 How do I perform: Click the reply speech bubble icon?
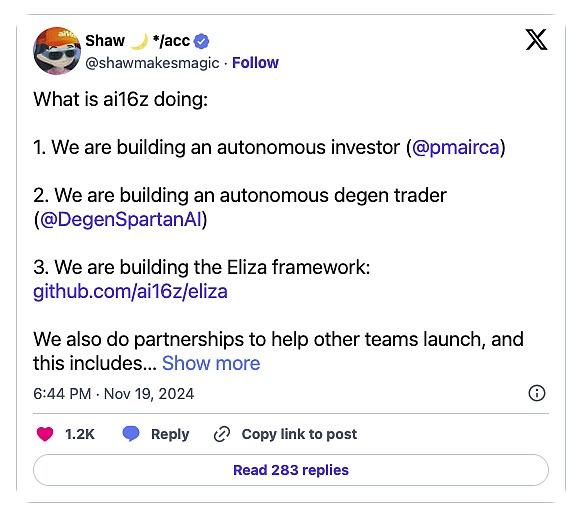pyautogui.click(x=131, y=433)
